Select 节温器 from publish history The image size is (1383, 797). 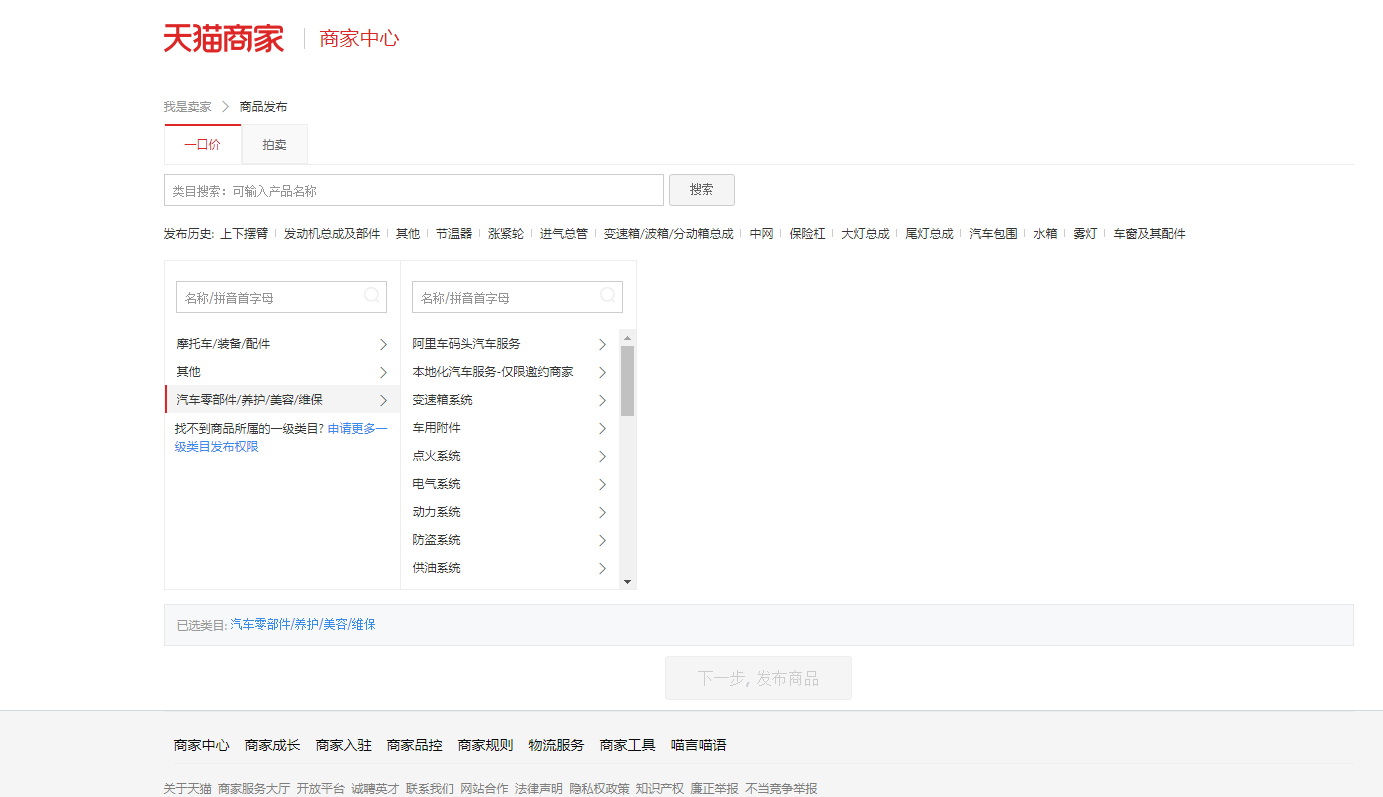[x=454, y=233]
